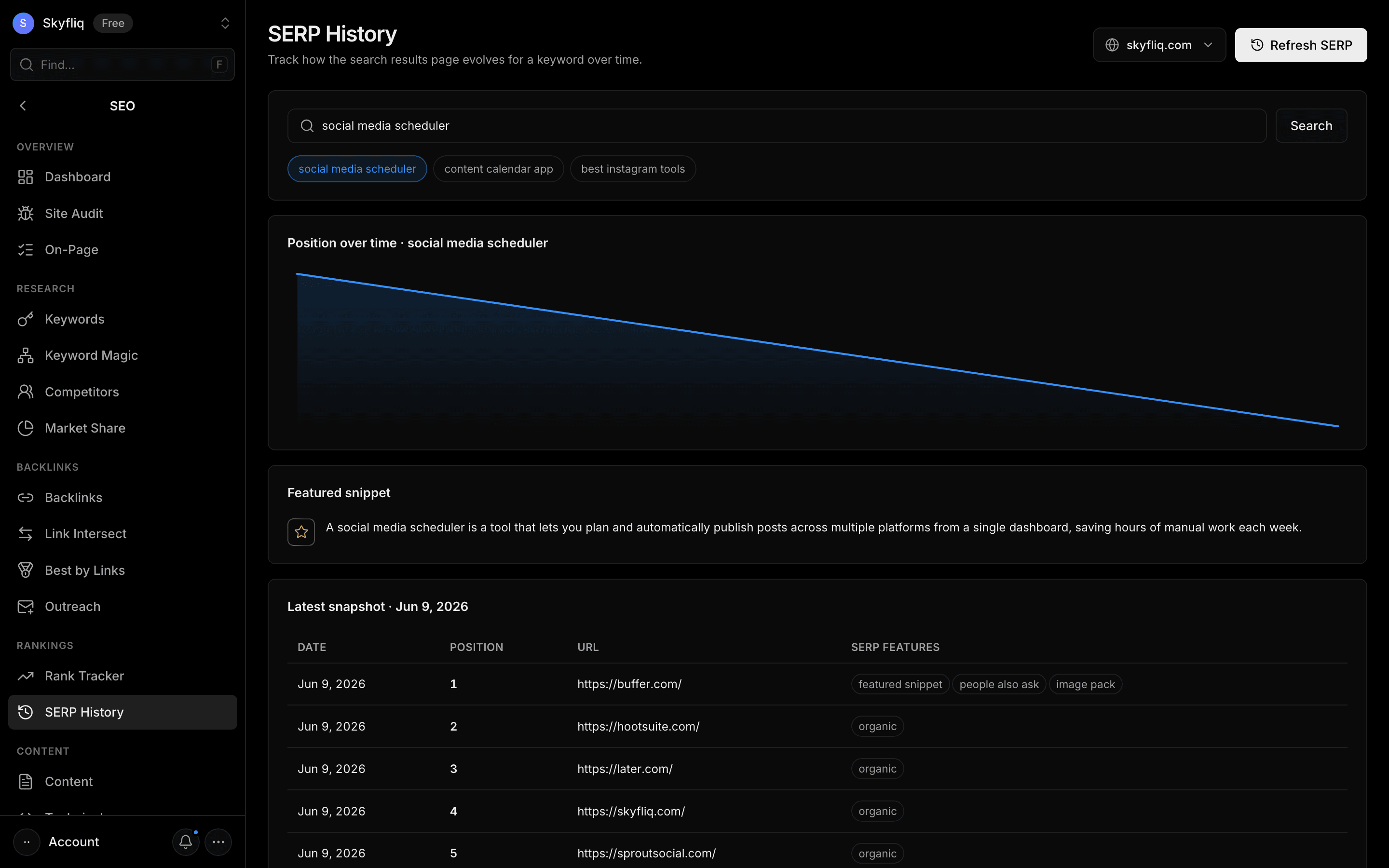1389x868 pixels.
Task: Open the Account menu
Action: 73,842
